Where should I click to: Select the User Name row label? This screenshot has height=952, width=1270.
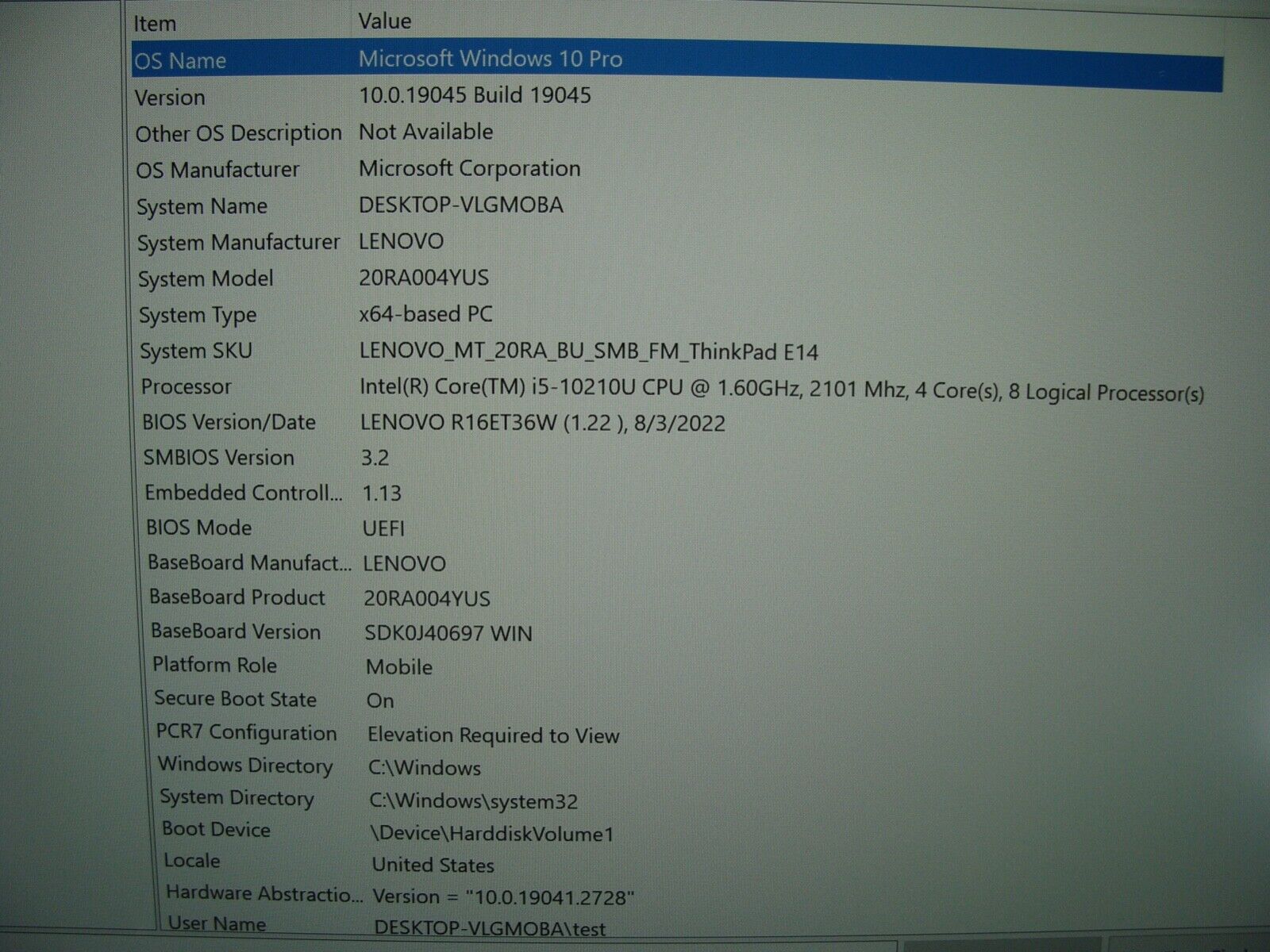217,923
